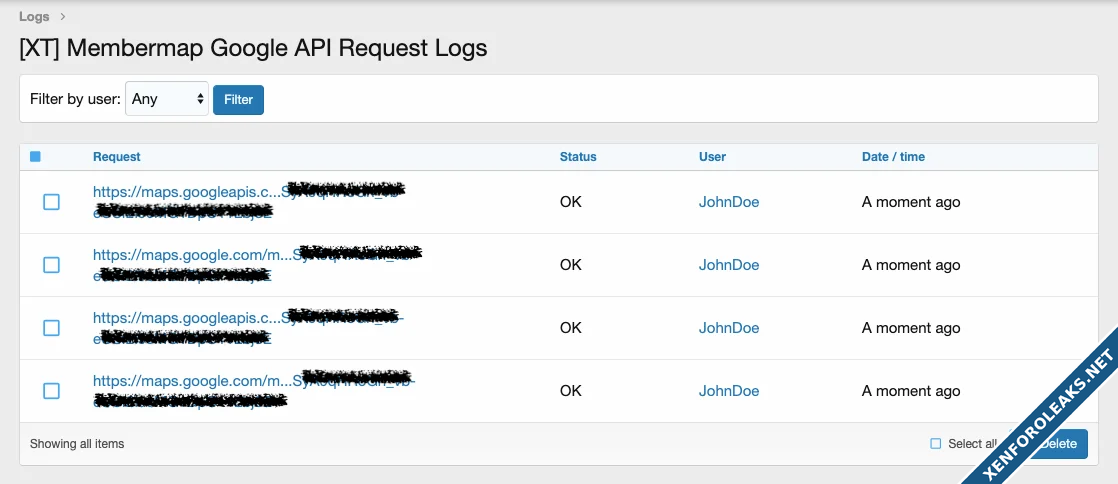Open third row maps.googleapis request link
The width and height of the screenshot is (1118, 484).
point(182,317)
